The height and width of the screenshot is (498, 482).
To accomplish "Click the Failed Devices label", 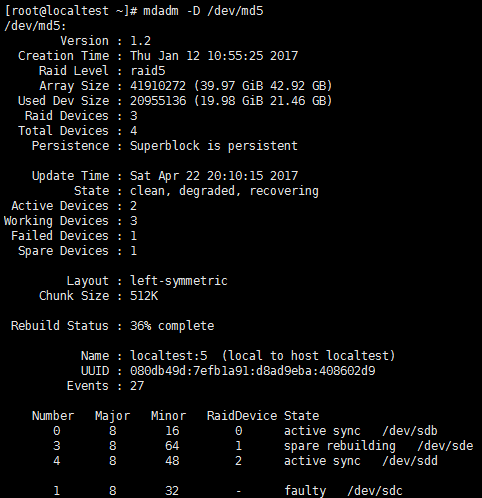I will click(x=60, y=236).
